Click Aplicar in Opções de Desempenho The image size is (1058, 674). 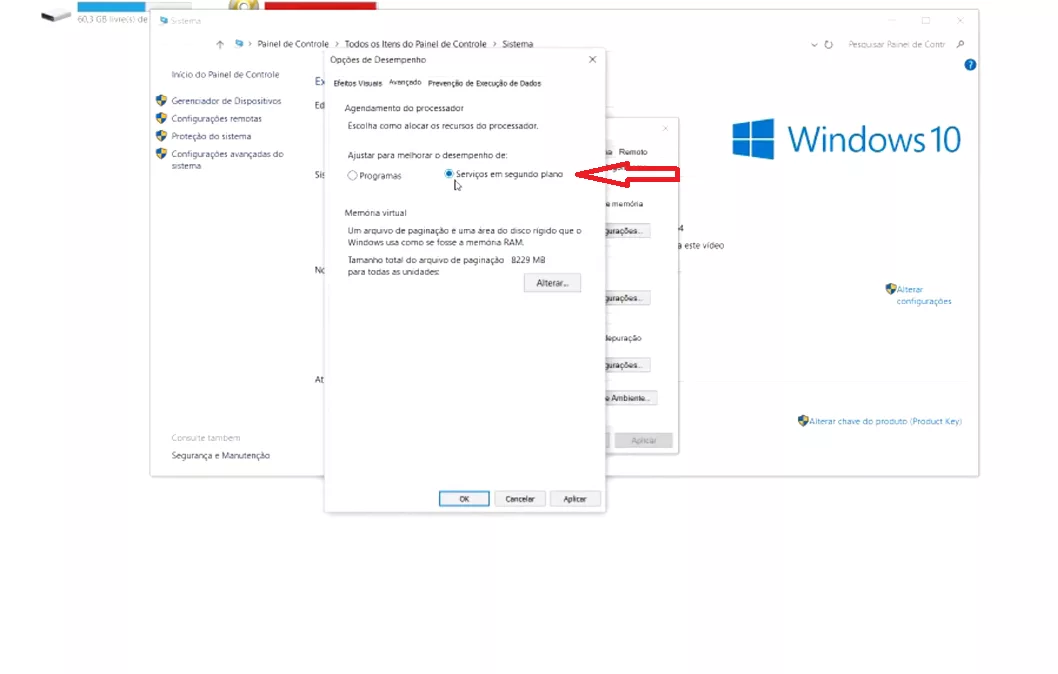[x=575, y=499]
